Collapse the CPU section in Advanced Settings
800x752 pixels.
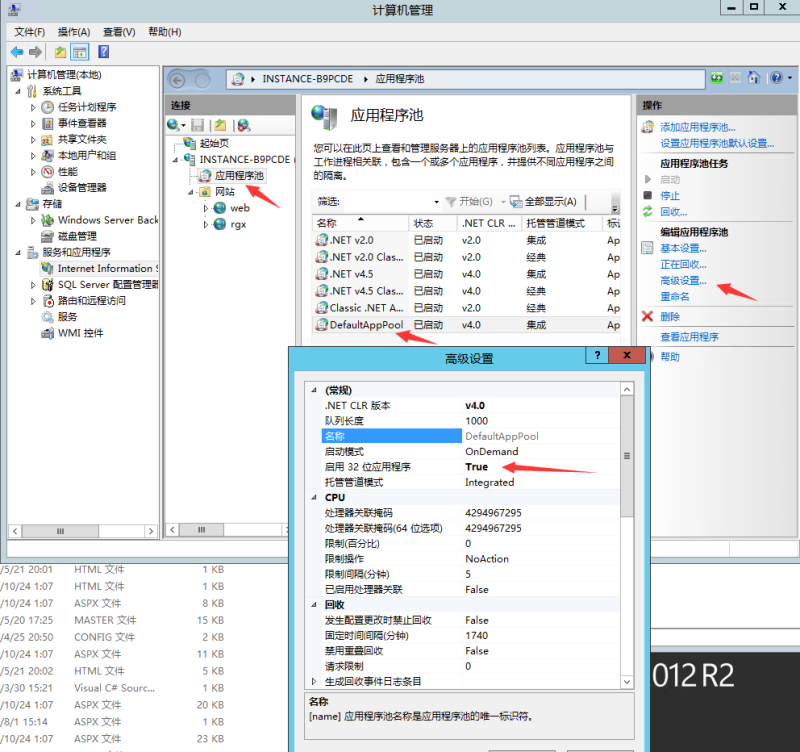point(314,497)
